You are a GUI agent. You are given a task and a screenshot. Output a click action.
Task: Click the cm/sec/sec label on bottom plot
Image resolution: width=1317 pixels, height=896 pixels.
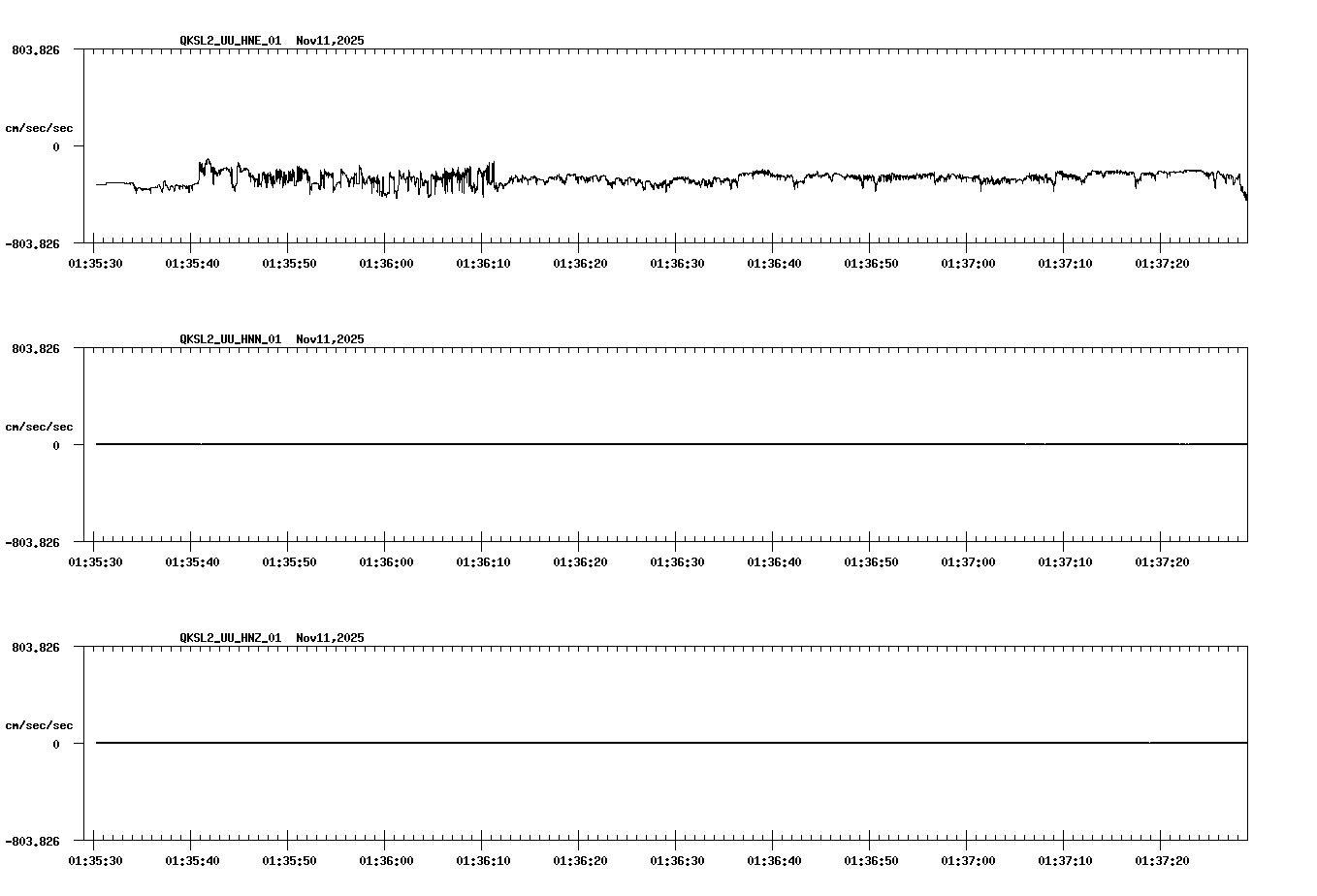pyautogui.click(x=40, y=723)
